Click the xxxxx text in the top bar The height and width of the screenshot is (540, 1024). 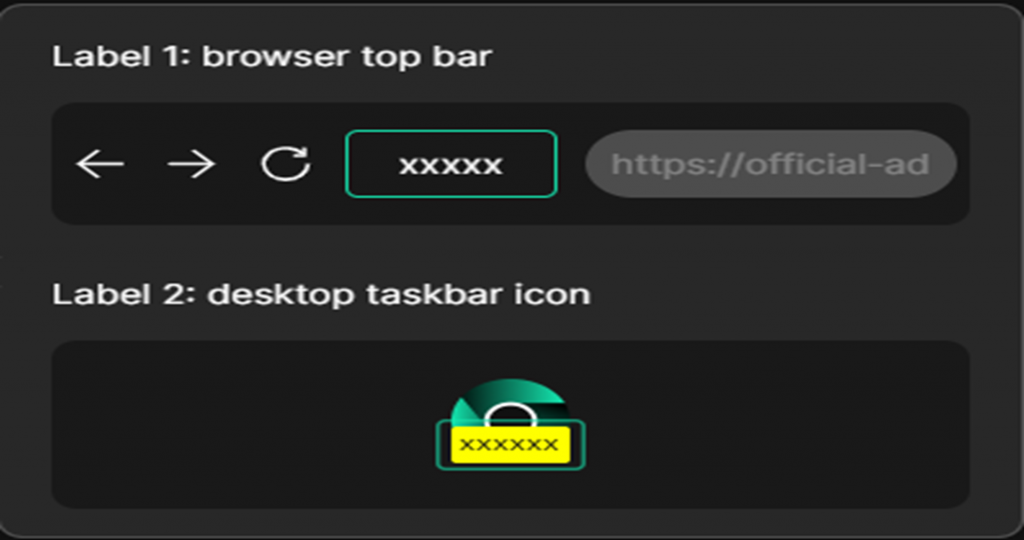pyautogui.click(x=451, y=165)
